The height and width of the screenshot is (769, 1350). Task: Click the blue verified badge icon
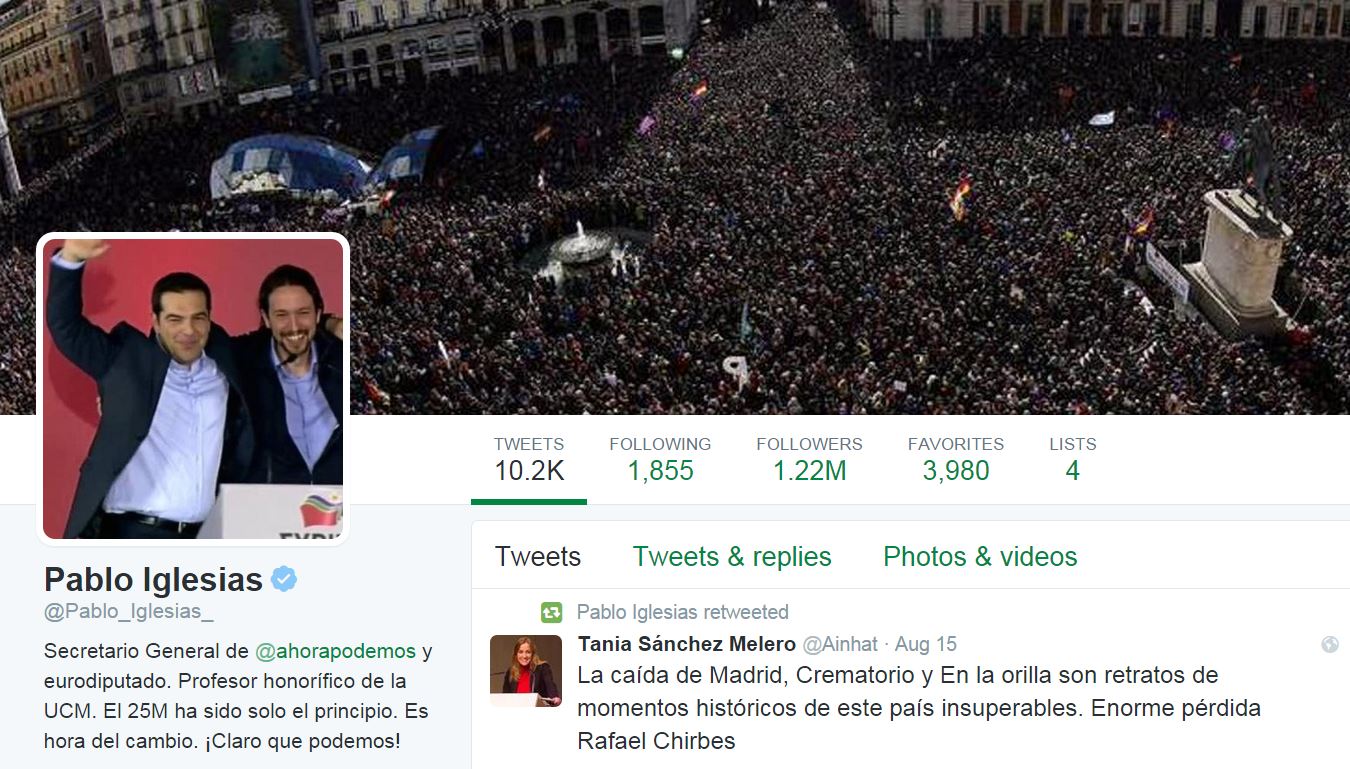pos(284,579)
